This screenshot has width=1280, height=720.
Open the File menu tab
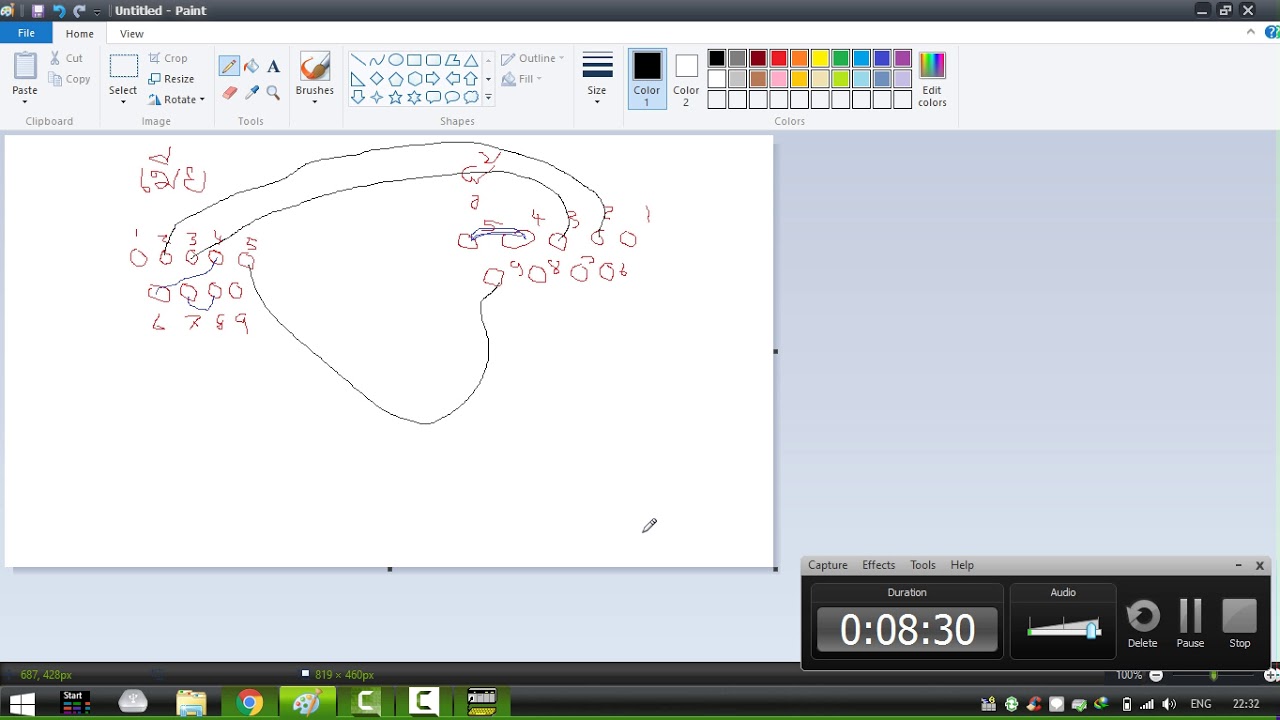pyautogui.click(x=26, y=33)
